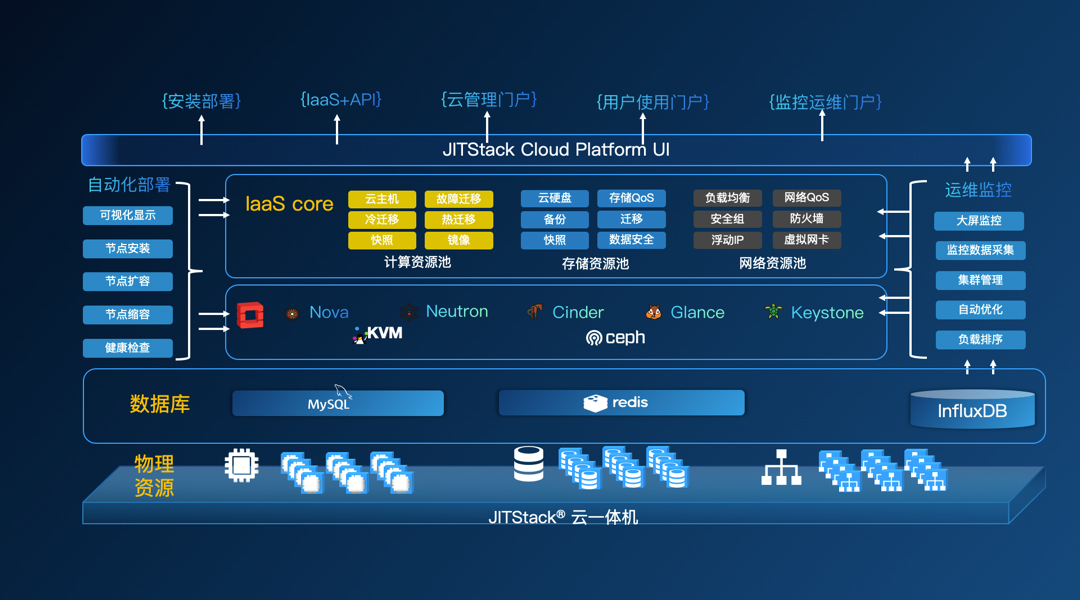This screenshot has width=1080, height=600.
Task: Click the 冷迁移 box
Action: [382, 220]
